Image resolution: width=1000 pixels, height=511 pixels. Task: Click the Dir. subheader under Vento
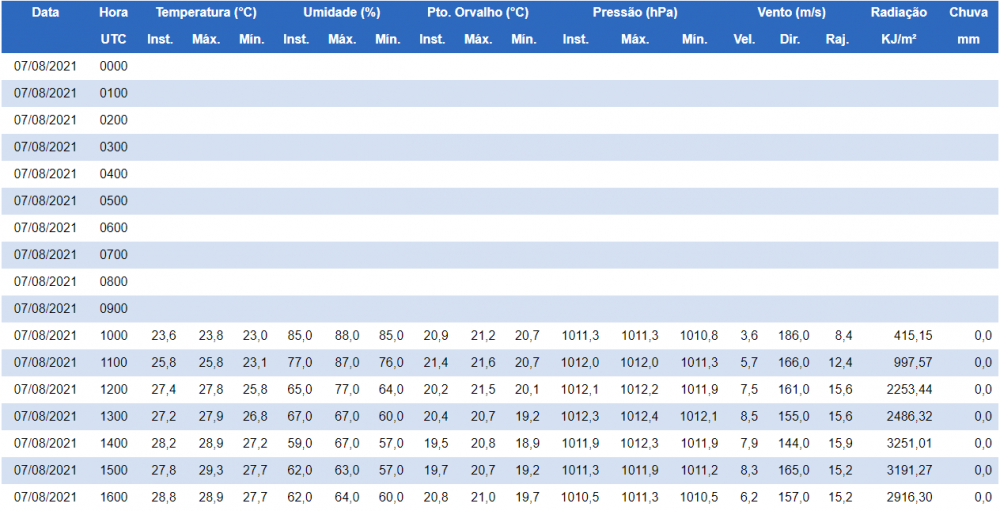point(790,40)
